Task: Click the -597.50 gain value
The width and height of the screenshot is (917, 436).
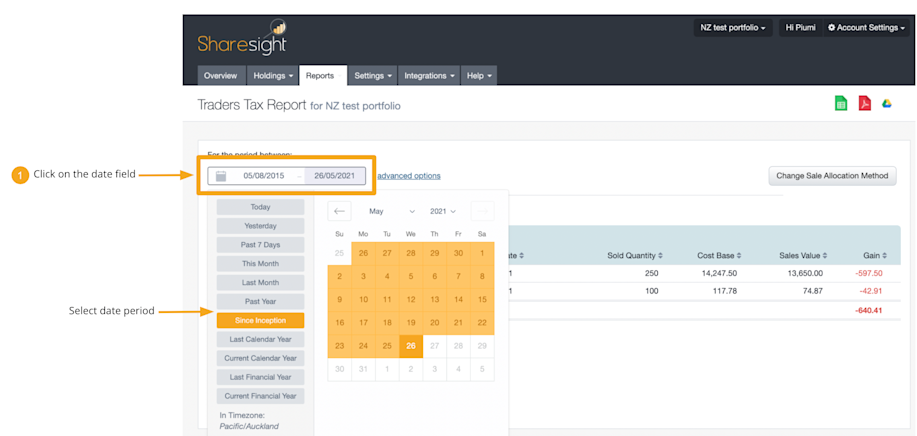Action: coord(868,273)
